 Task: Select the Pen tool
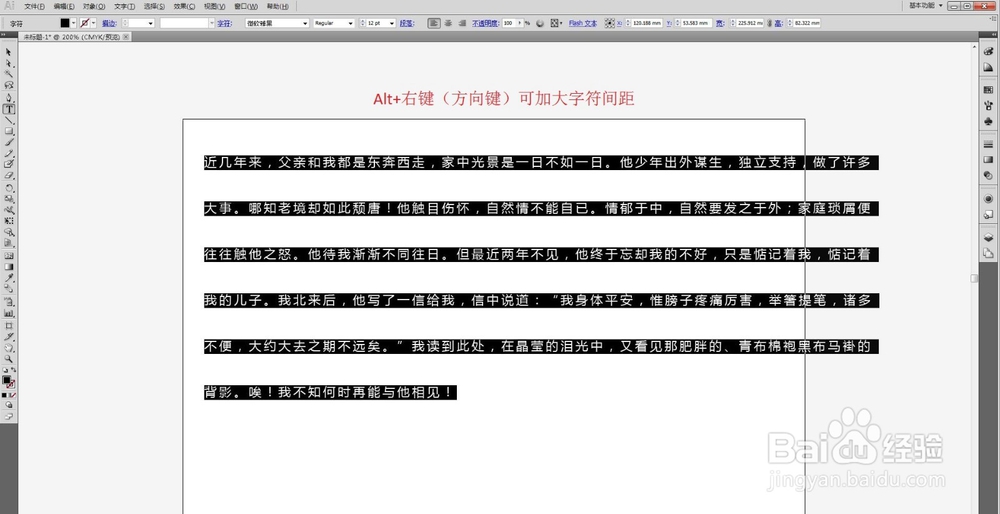coord(9,98)
